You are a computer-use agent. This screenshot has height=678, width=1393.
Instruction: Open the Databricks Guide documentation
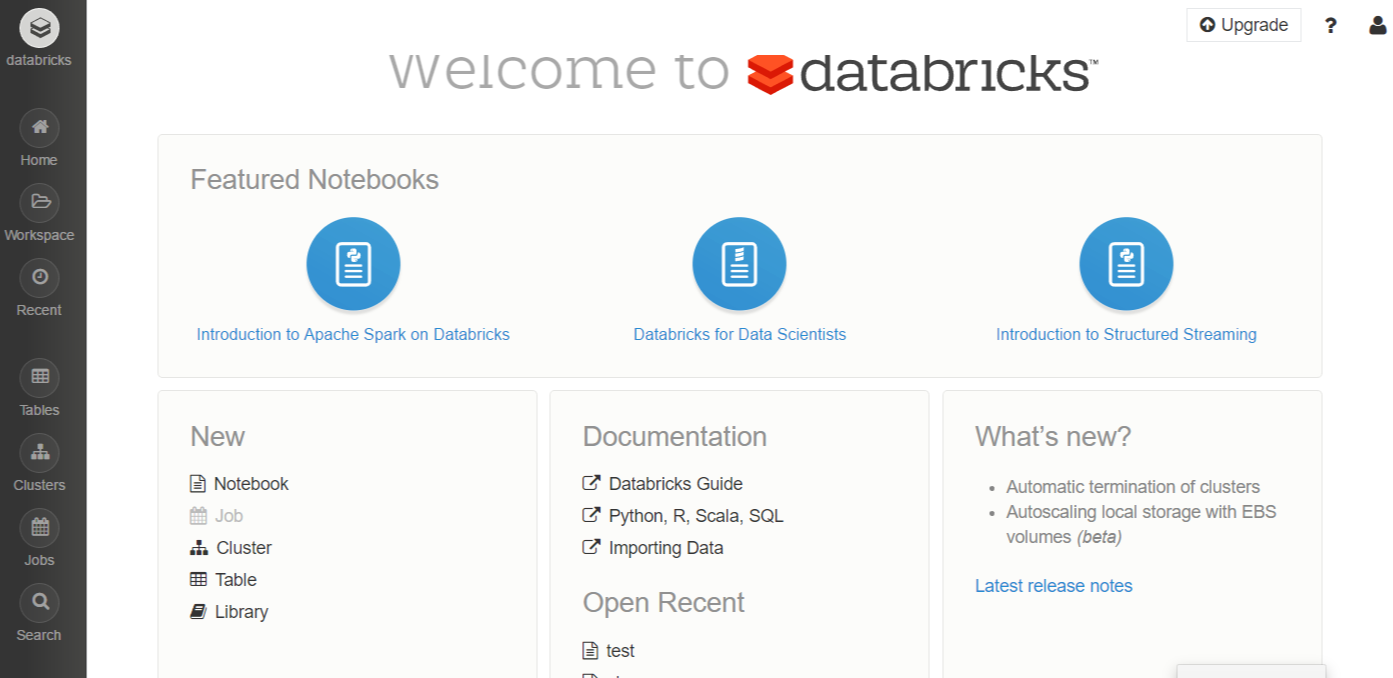tap(676, 484)
